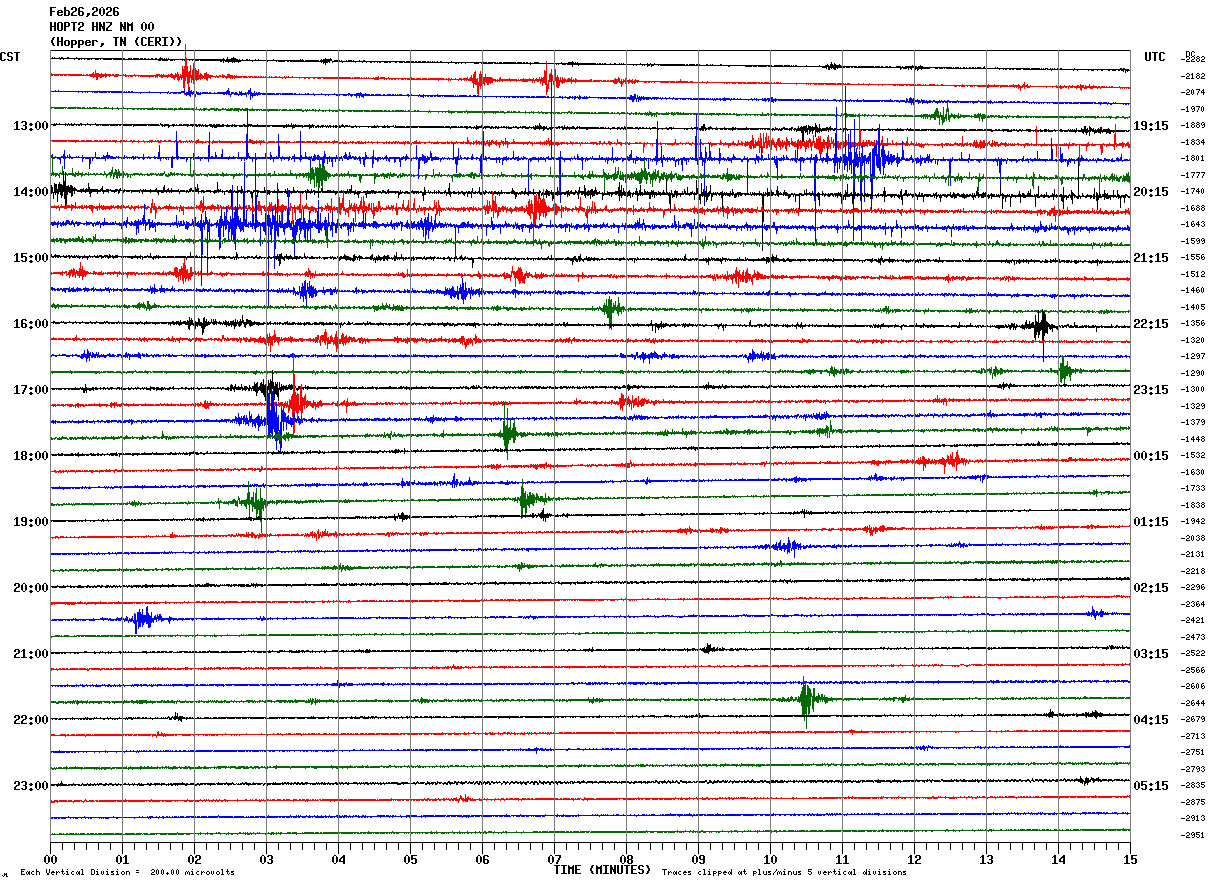
Task: Click the DC offset value '-2421'
Action: [1194, 620]
